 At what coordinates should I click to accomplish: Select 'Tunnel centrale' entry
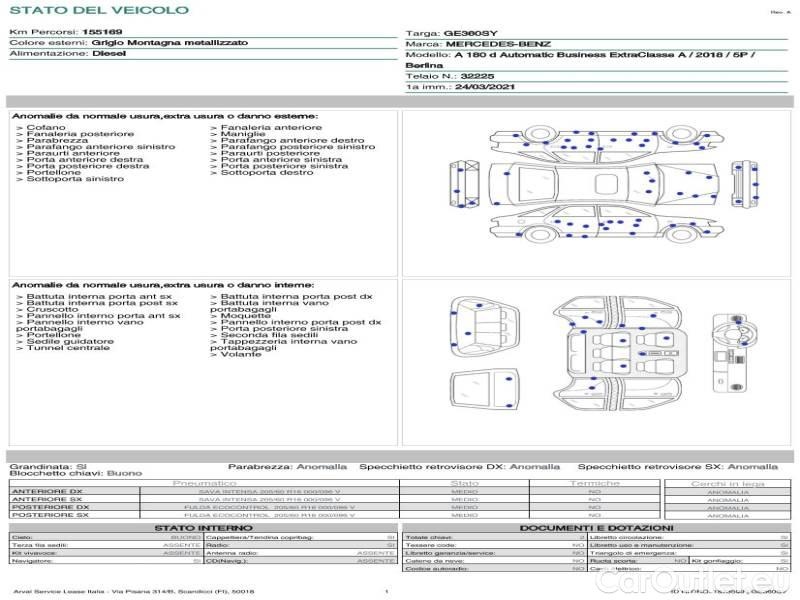click(68, 347)
